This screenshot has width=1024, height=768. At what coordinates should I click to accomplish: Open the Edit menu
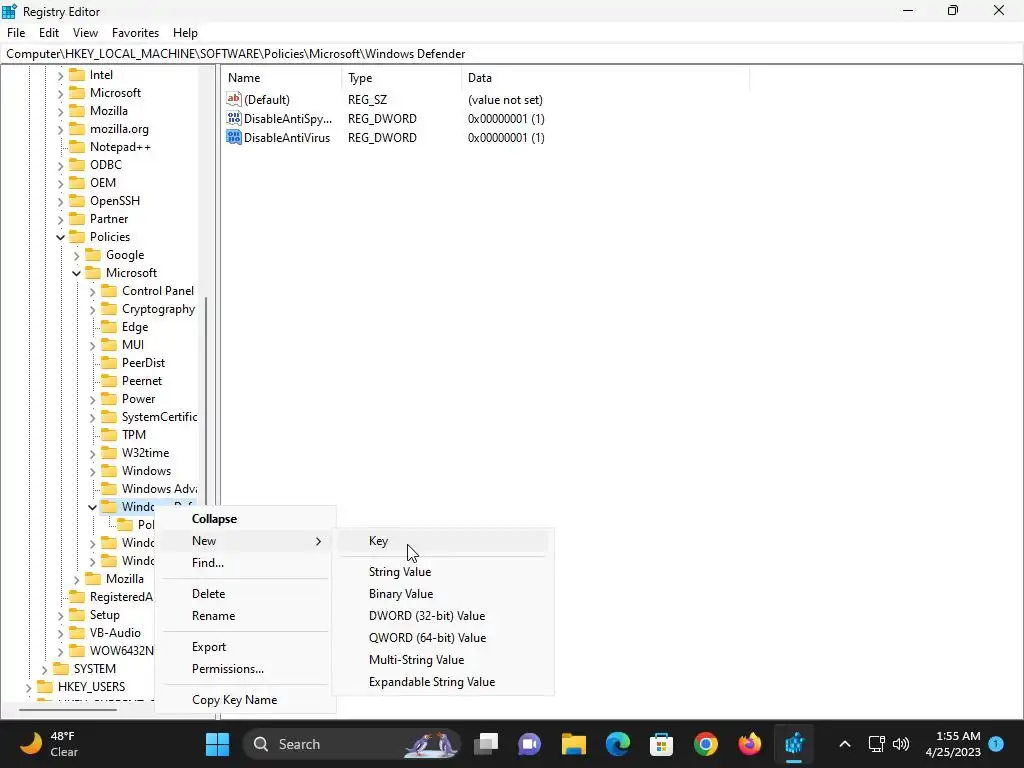(x=49, y=33)
